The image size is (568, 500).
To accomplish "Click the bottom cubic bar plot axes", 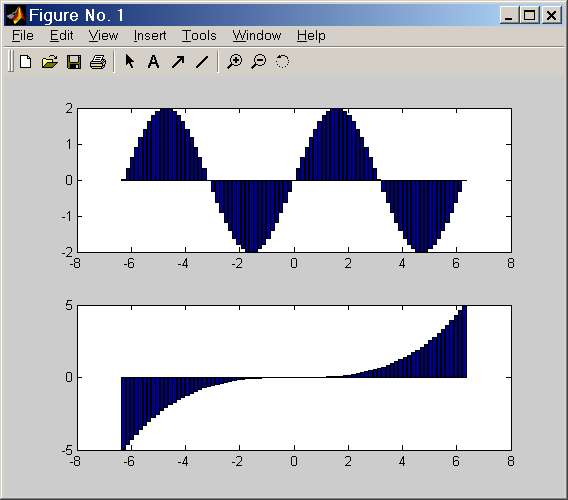I will click(295, 378).
